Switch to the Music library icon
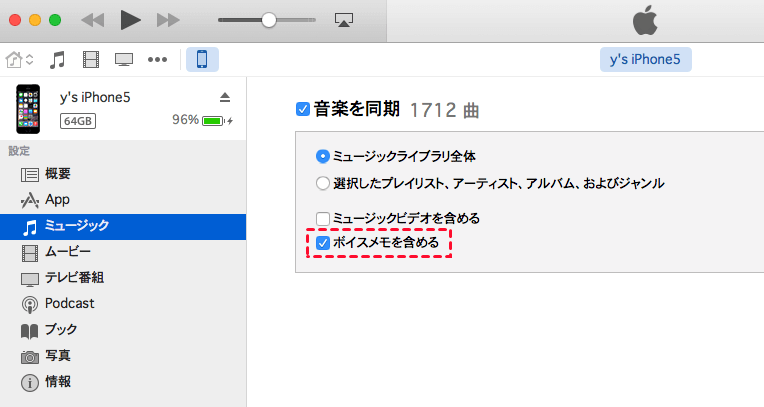764x407 pixels. 58,60
